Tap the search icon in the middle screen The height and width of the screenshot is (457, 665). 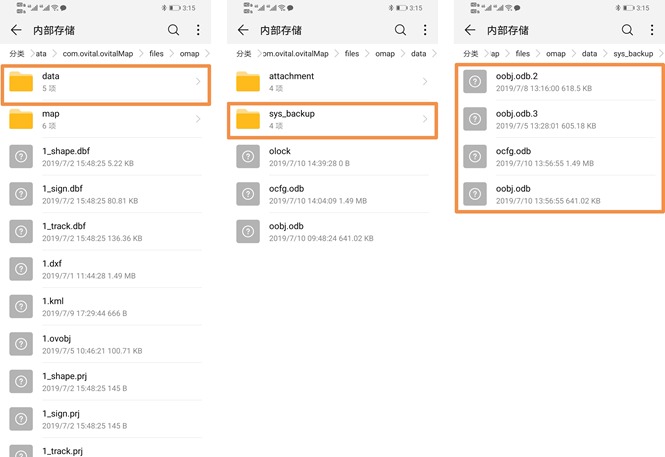click(x=400, y=30)
